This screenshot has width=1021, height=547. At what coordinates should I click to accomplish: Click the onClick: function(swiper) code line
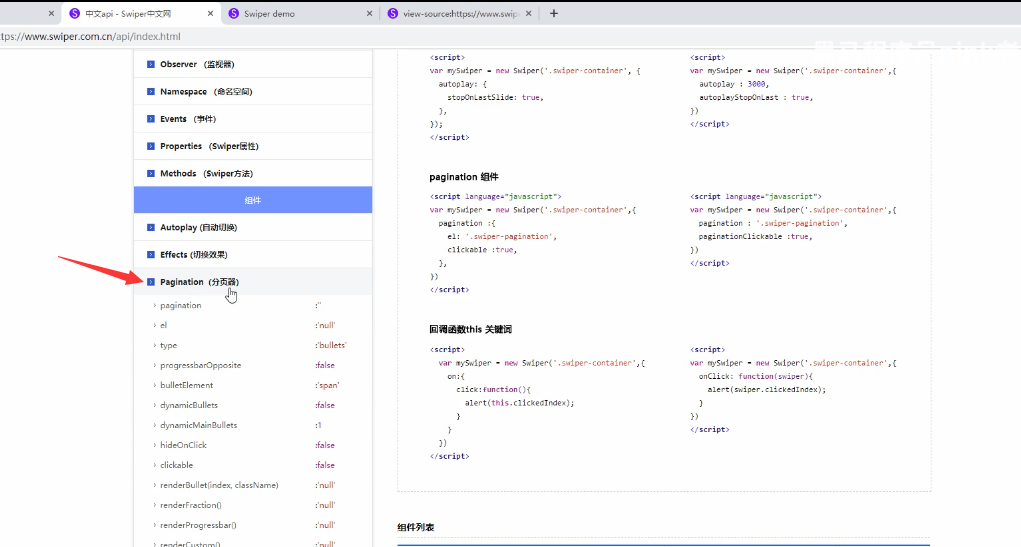(755, 376)
